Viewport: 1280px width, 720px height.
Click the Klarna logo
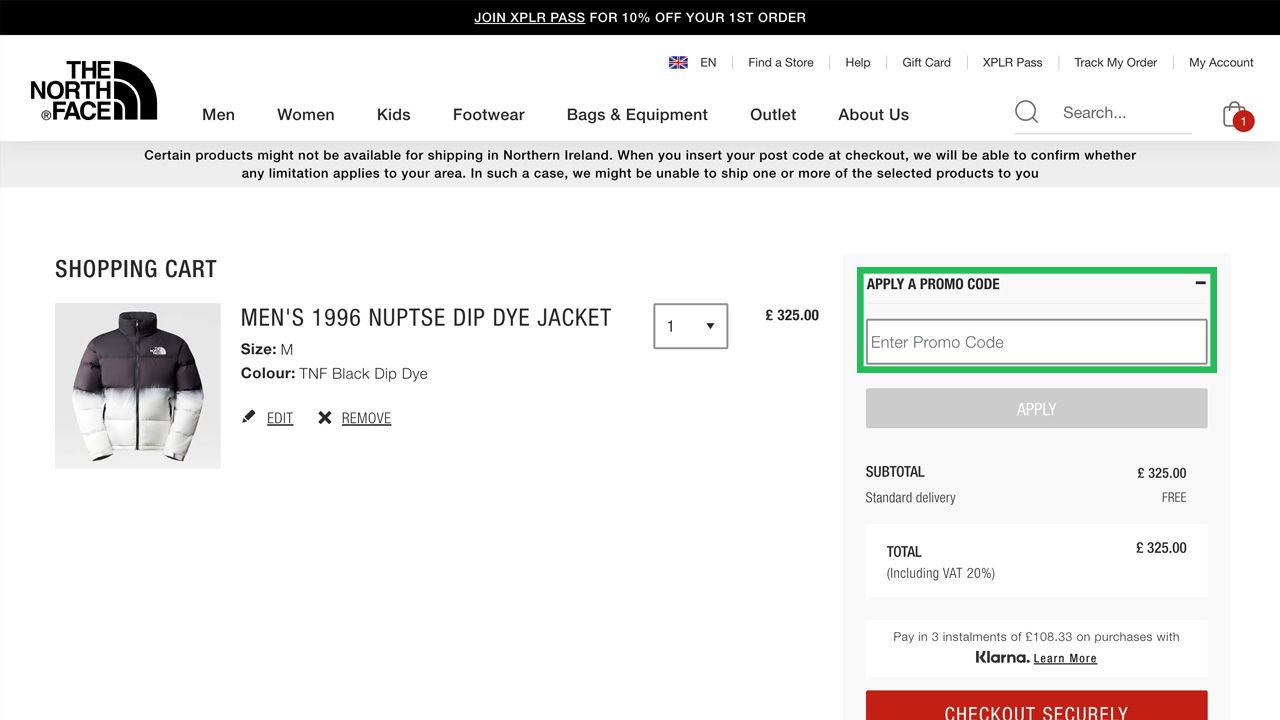tap(1002, 657)
